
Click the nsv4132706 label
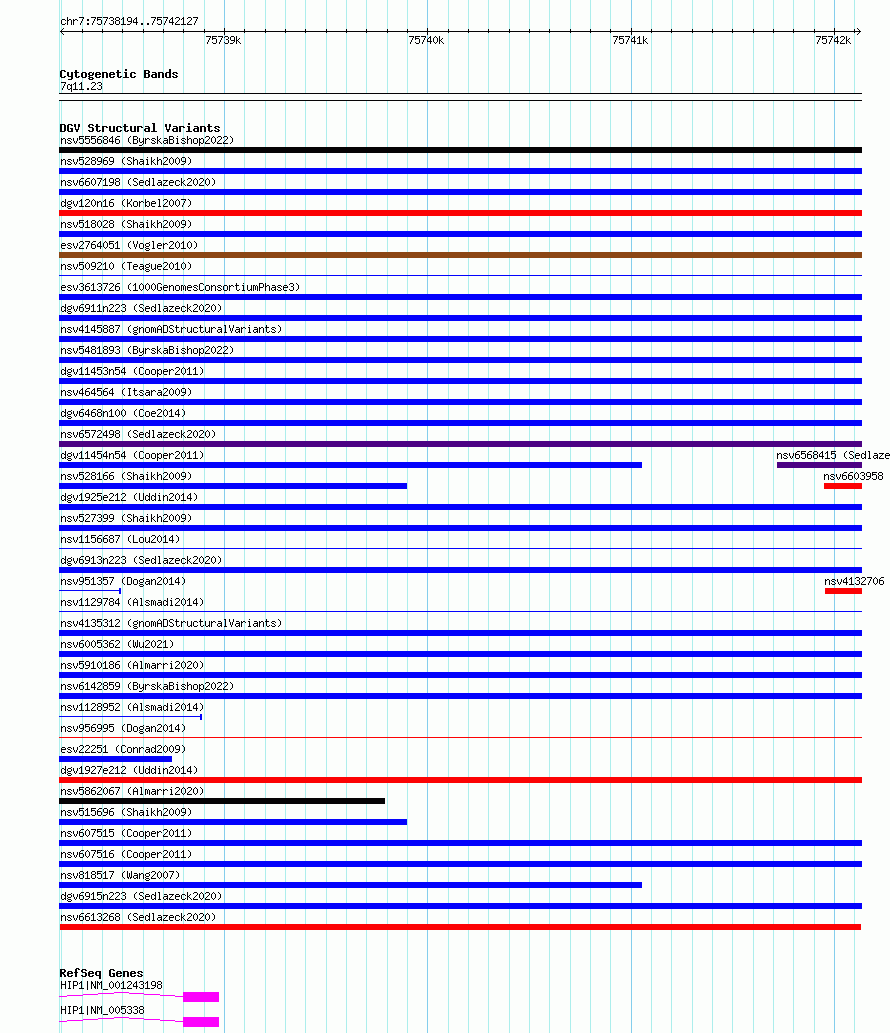pyautogui.click(x=854, y=582)
